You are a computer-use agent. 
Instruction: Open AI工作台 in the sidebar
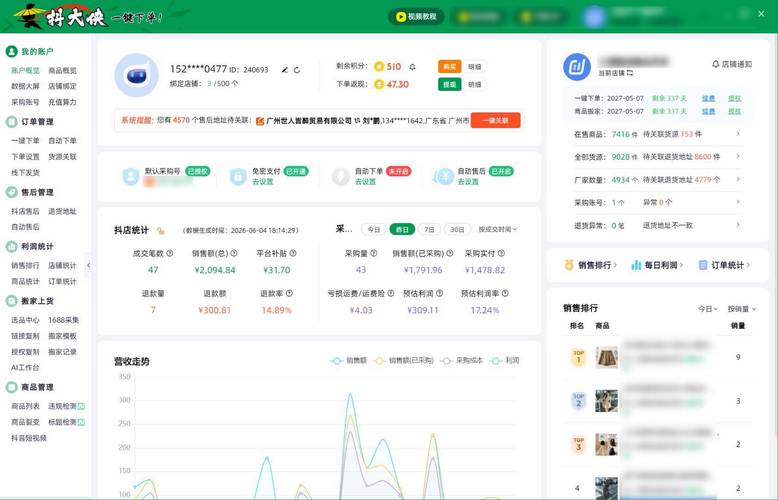pyautogui.click(x=25, y=368)
